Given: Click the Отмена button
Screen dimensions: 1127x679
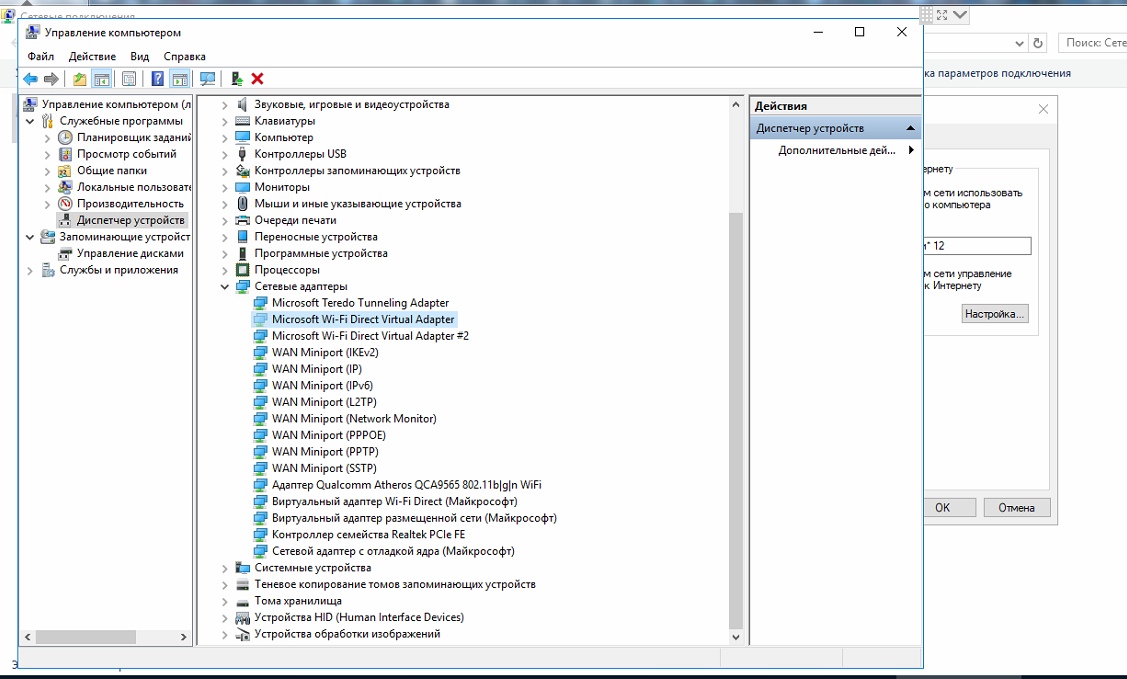Looking at the screenshot, I should pyautogui.click(x=1016, y=508).
